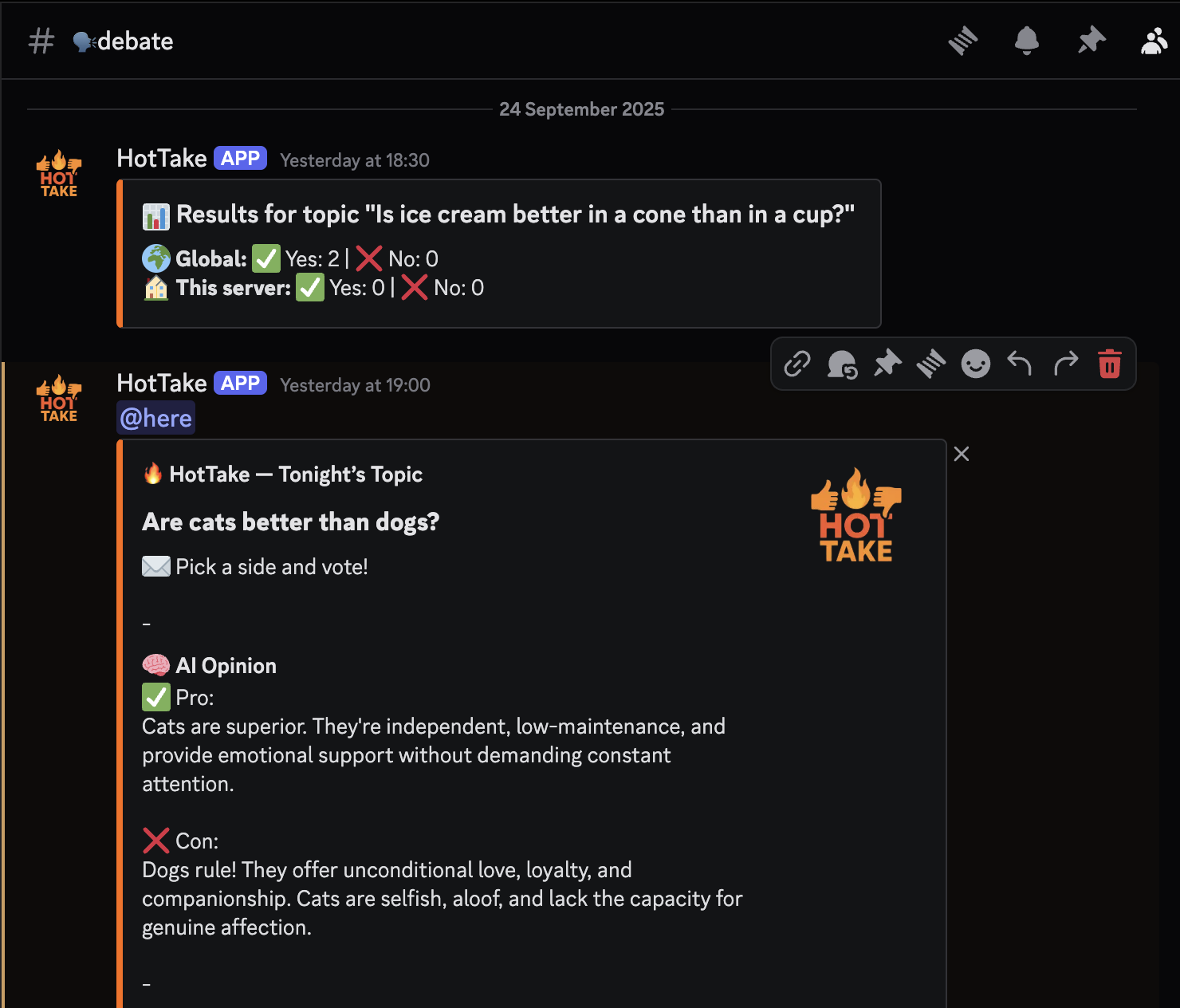Click HotTake avatar beside 19:00 message
1180x1008 pixels.
[x=59, y=399]
